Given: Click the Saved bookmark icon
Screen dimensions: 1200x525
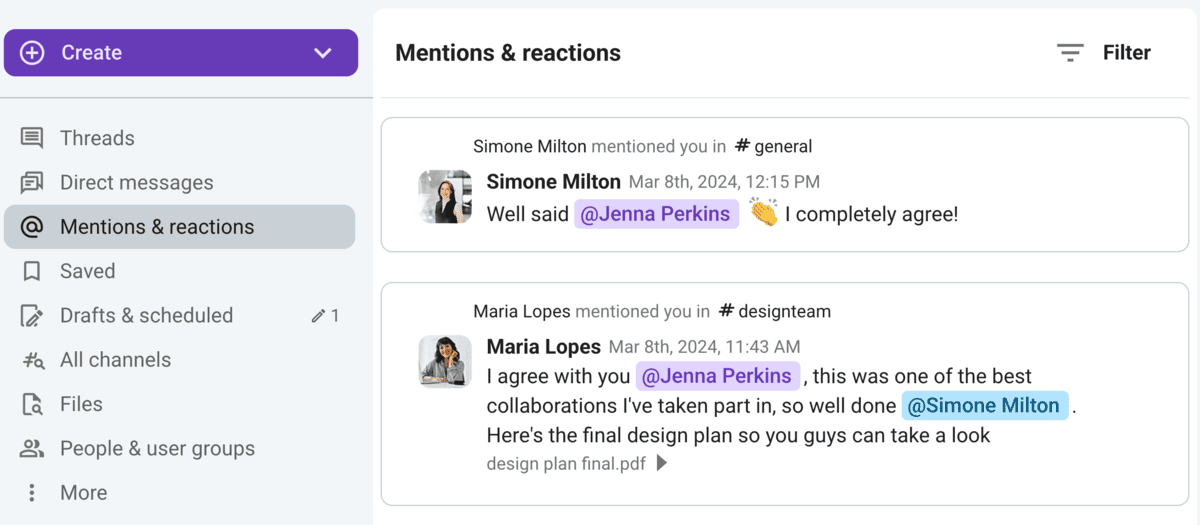Looking at the screenshot, I should pos(32,271).
